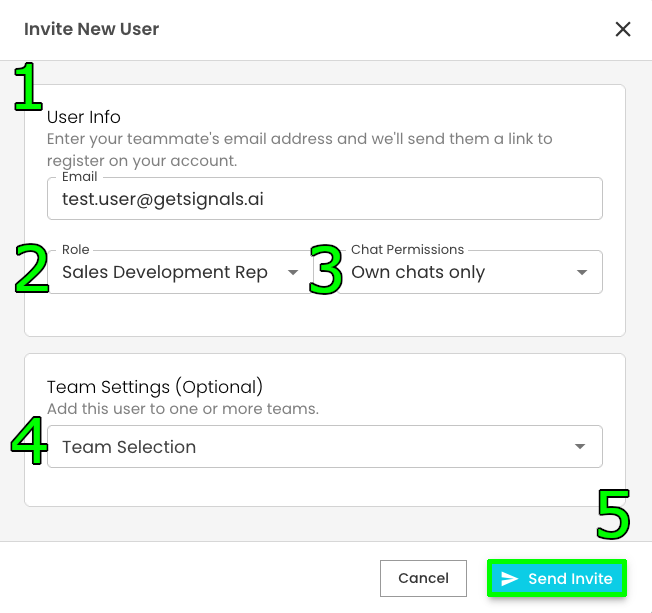
Task: Click the Send Invite button
Action: pos(557,578)
